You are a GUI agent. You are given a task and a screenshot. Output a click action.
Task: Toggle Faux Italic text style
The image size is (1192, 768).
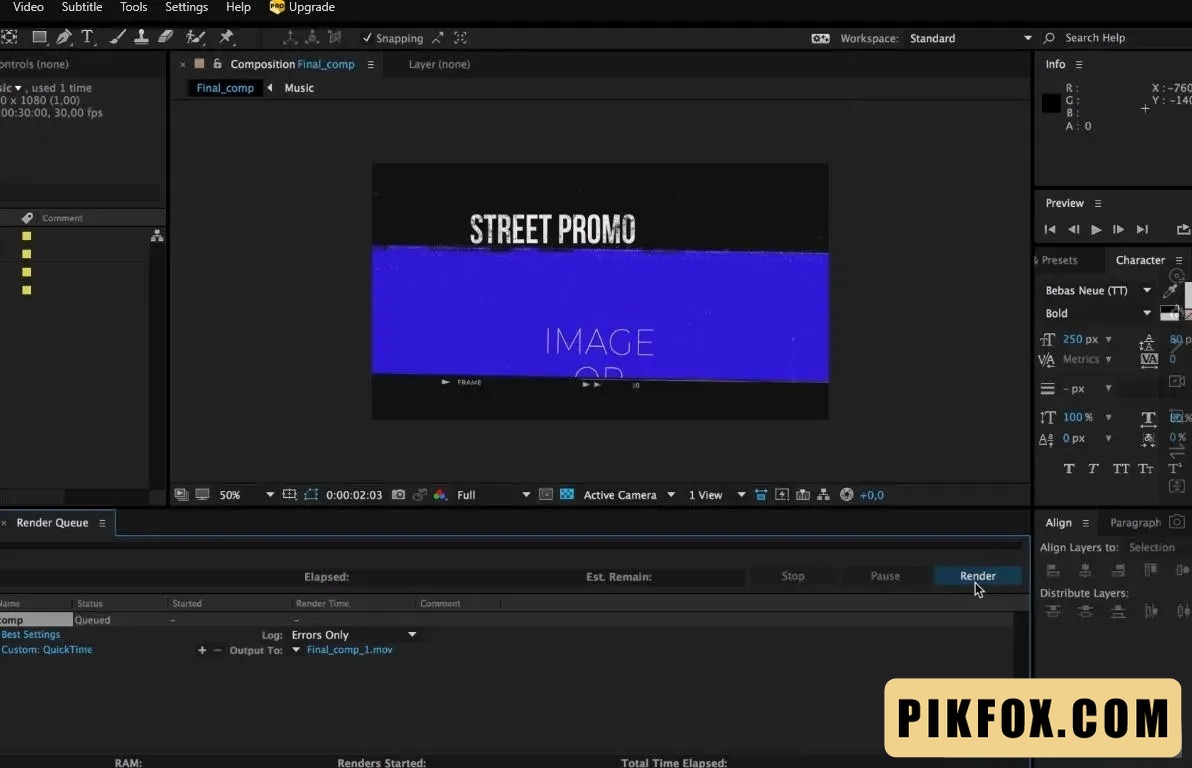[1093, 468]
